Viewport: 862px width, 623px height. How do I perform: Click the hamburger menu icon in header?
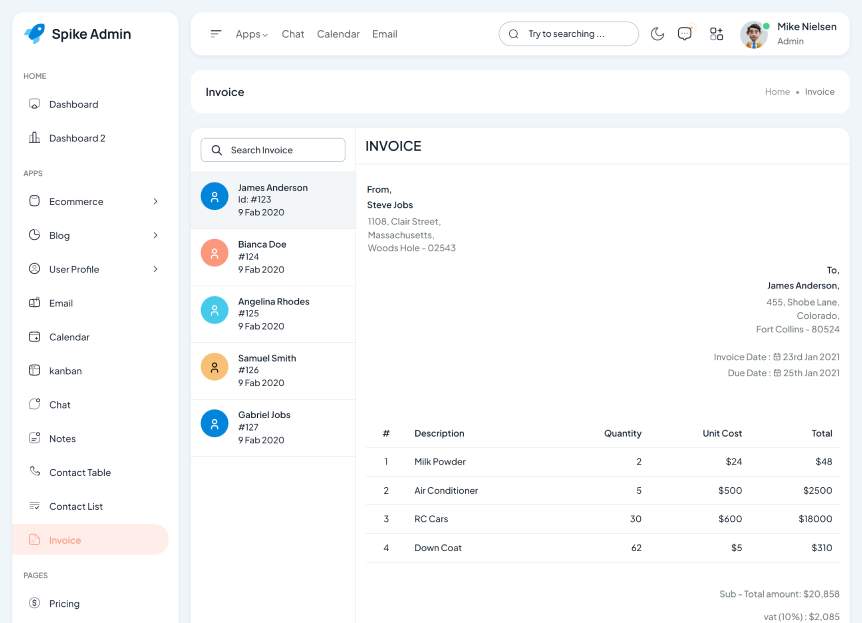tap(216, 34)
